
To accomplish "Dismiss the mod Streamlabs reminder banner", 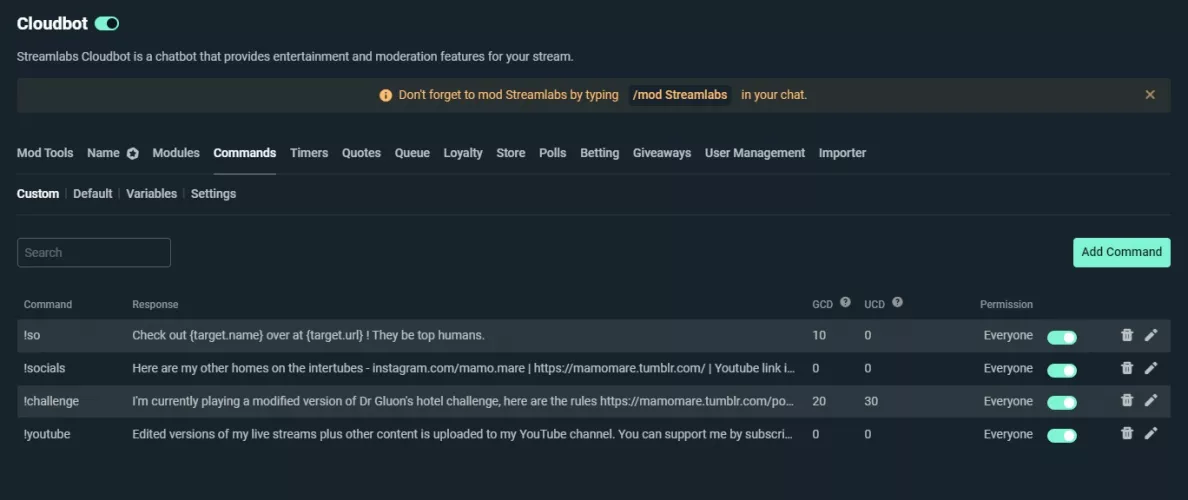I will click(x=1150, y=95).
